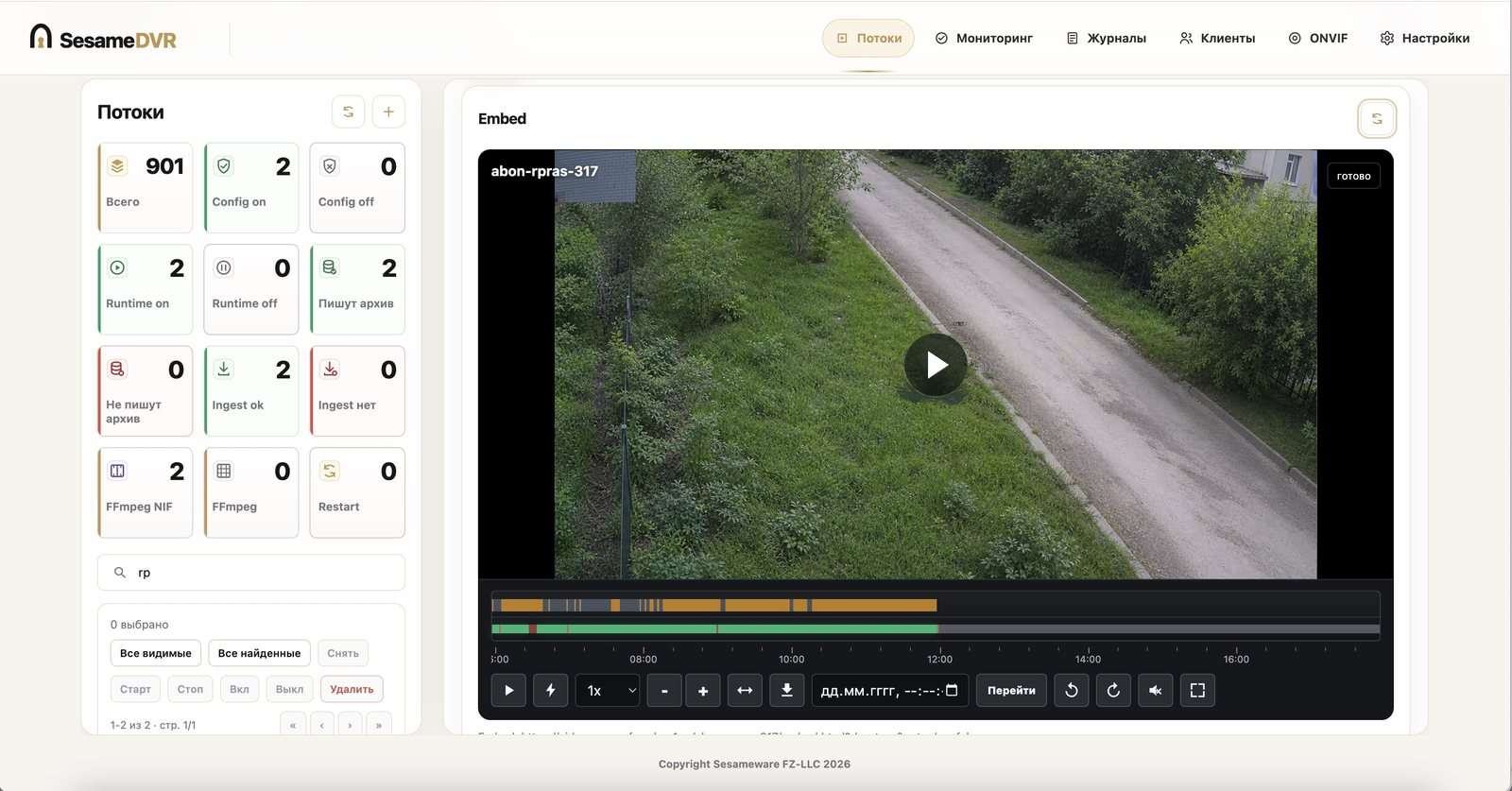Click Copyright Sesameware FZ-LLC 2026 text
Viewport: 1512px width, 791px height.
pos(754,764)
